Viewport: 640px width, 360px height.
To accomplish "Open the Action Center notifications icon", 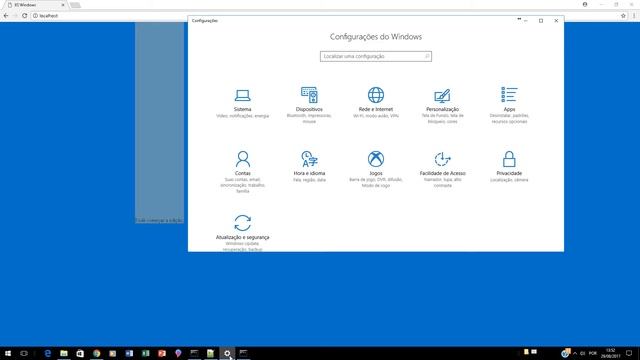I will point(629,353).
